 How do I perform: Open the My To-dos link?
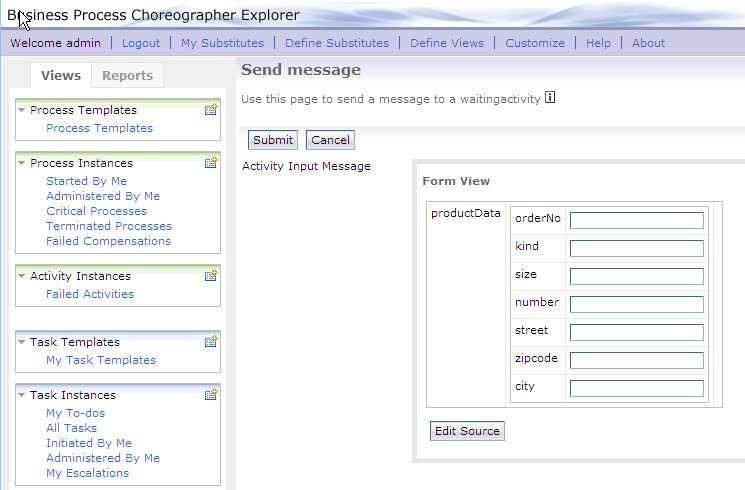tap(76, 413)
